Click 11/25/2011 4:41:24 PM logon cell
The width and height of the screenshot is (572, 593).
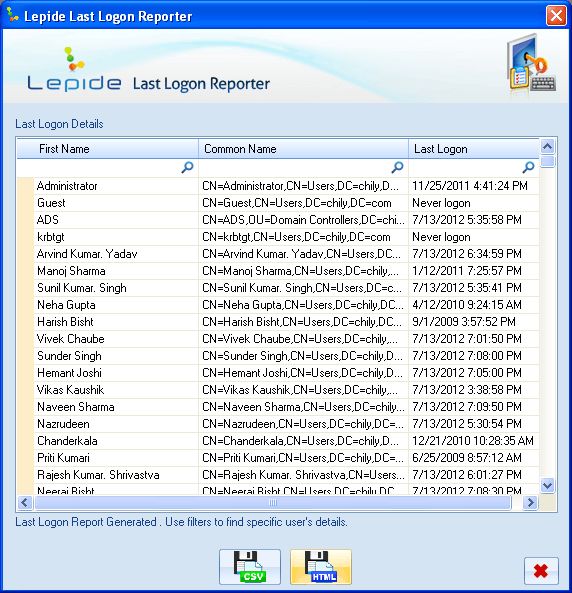[474, 186]
